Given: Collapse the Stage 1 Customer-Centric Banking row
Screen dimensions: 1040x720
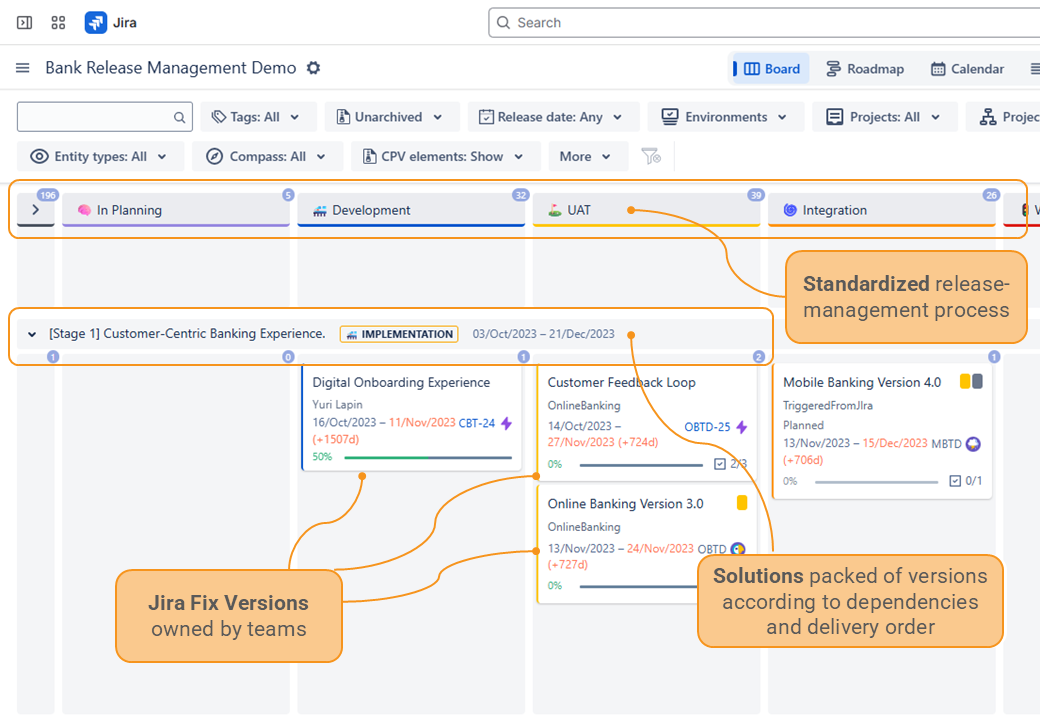Looking at the screenshot, I should point(32,334).
